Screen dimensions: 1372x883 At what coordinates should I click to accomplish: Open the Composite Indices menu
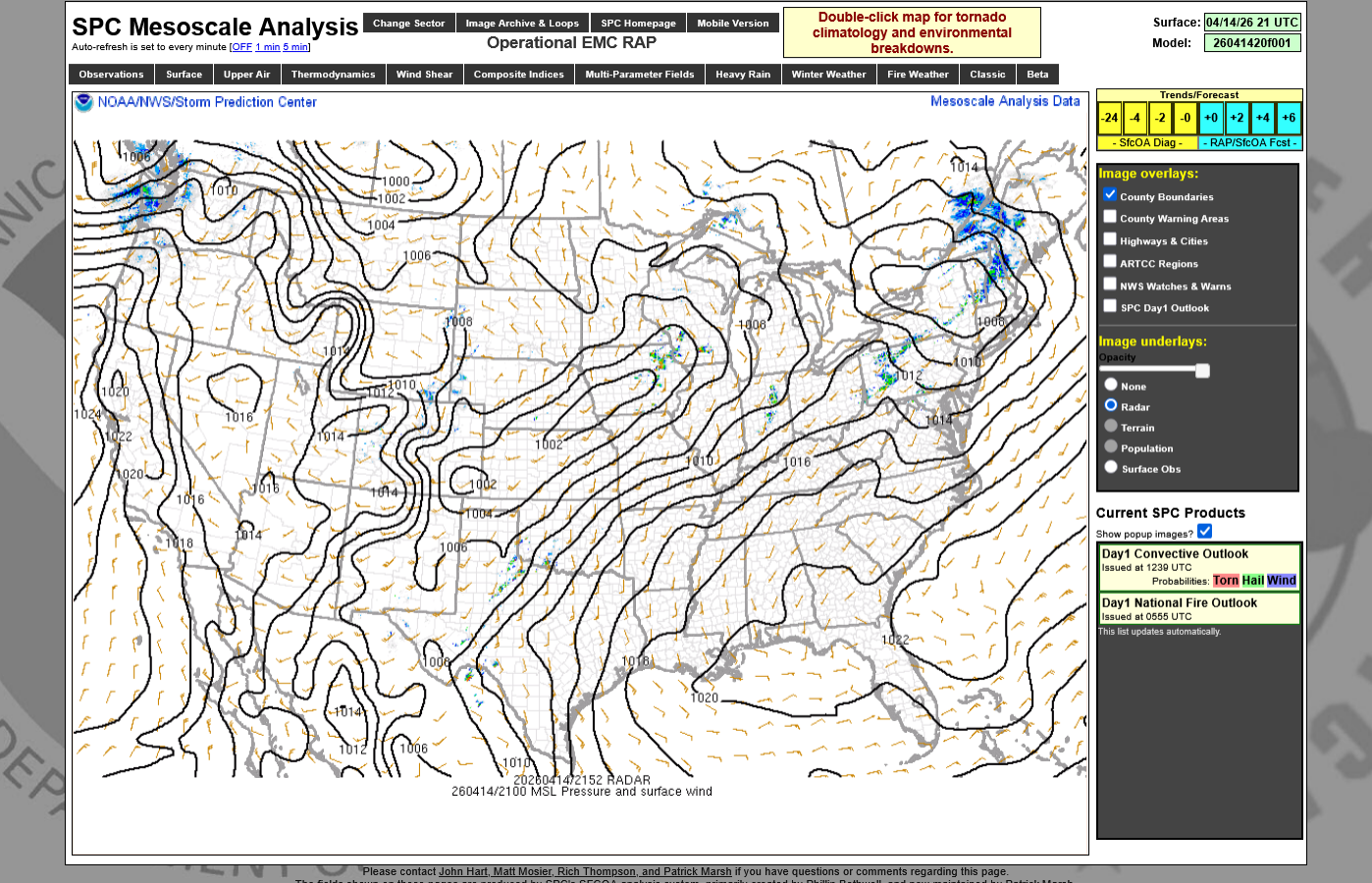click(x=518, y=75)
